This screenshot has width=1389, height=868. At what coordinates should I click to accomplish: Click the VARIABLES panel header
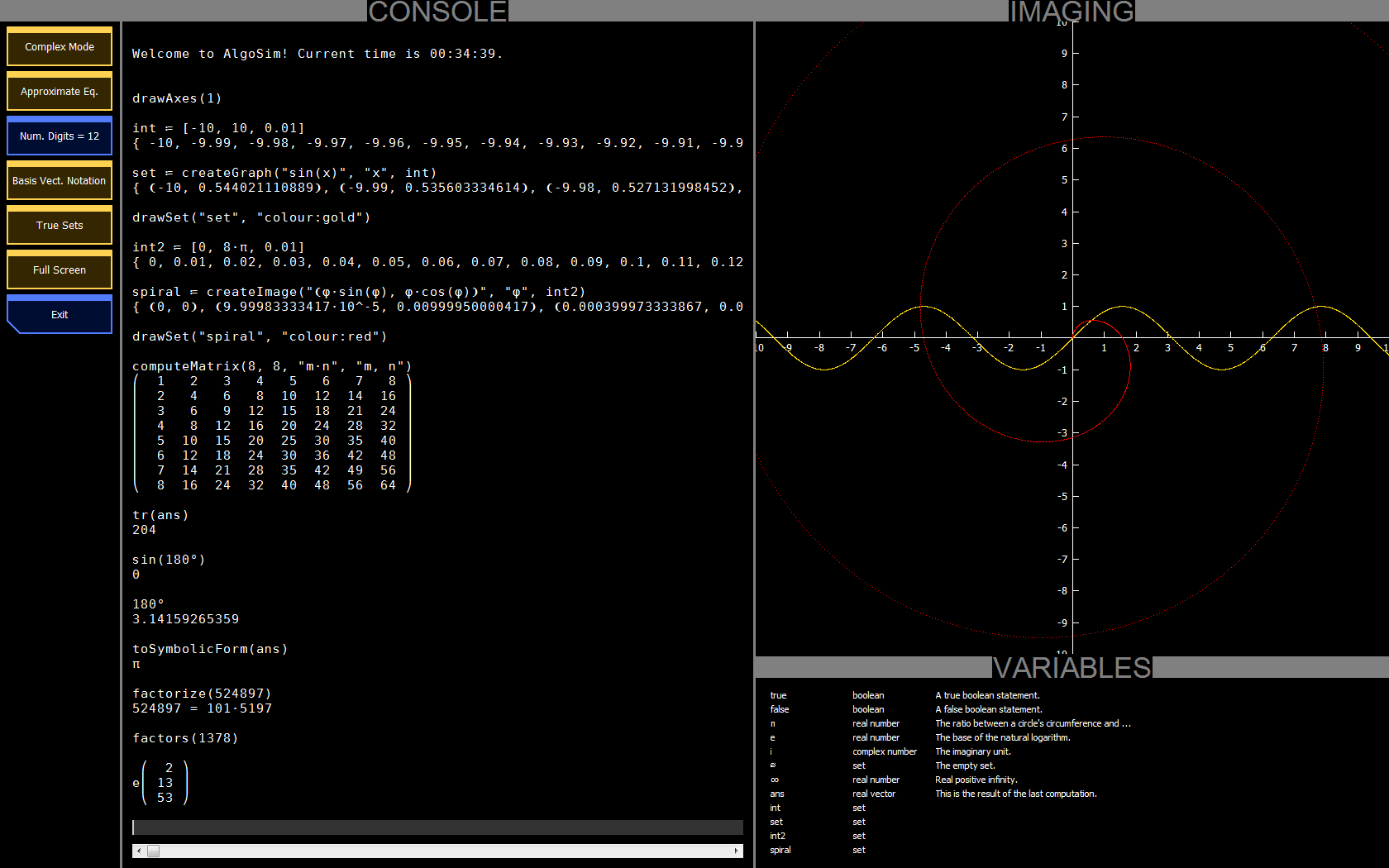(x=1072, y=668)
